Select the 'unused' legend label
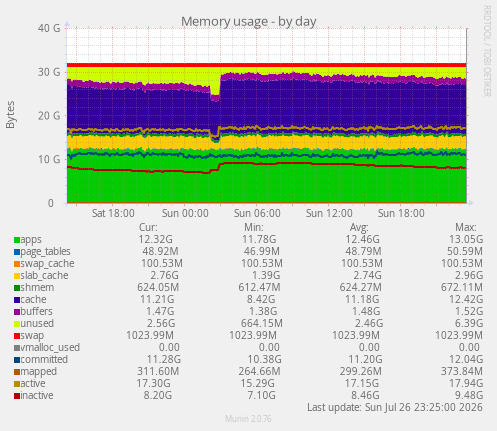The width and height of the screenshot is (497, 431). click(x=37, y=324)
